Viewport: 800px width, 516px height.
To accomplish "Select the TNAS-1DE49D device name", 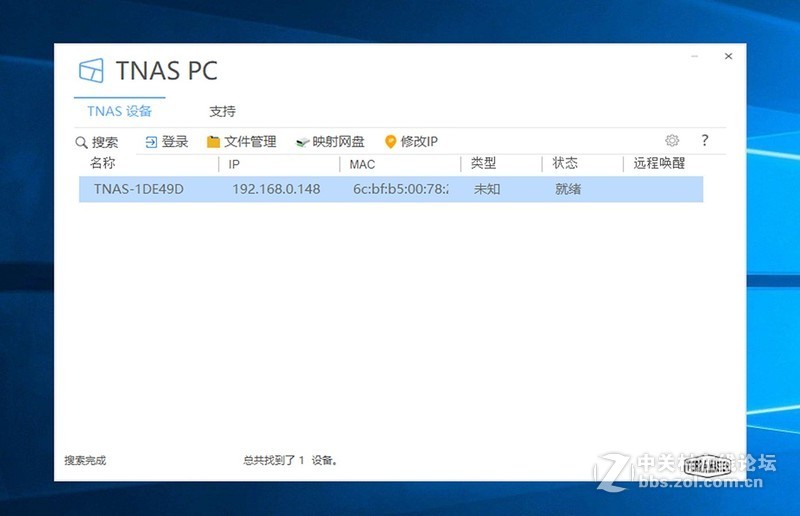I will point(139,189).
